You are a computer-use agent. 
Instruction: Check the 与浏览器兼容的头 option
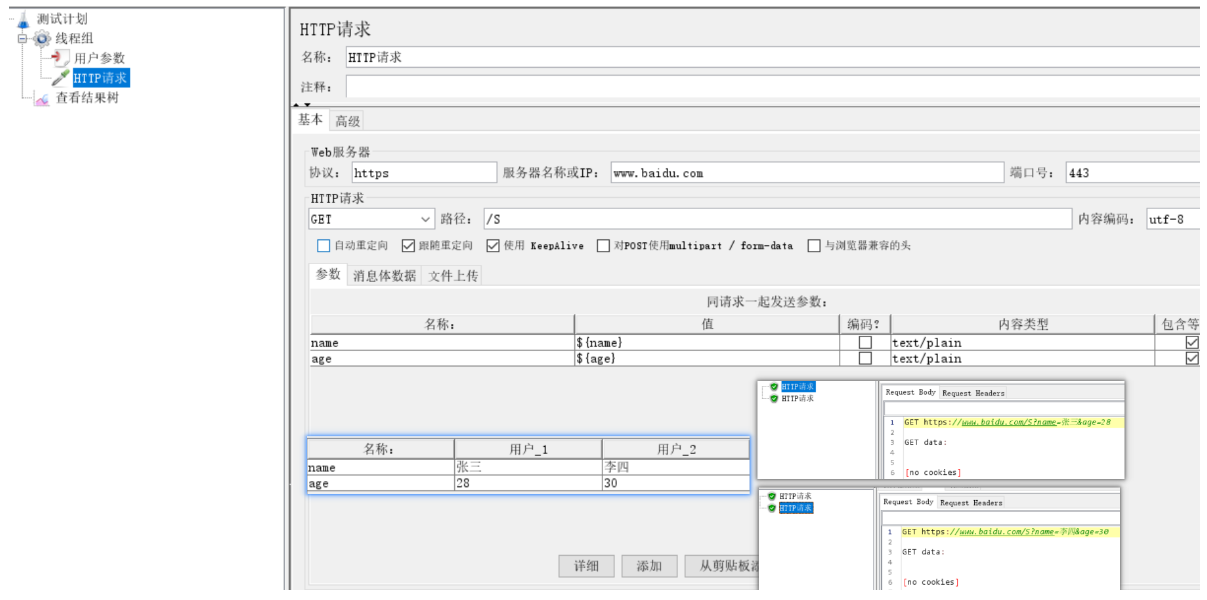tap(814, 245)
